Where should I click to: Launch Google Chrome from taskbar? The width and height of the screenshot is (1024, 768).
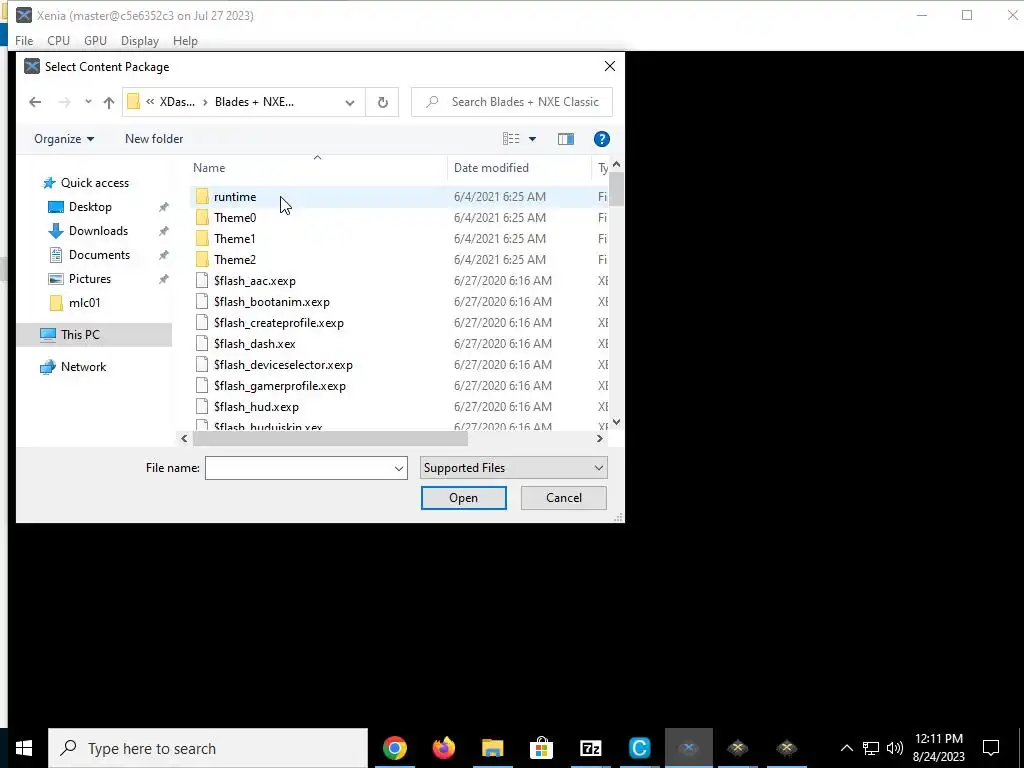[x=394, y=748]
